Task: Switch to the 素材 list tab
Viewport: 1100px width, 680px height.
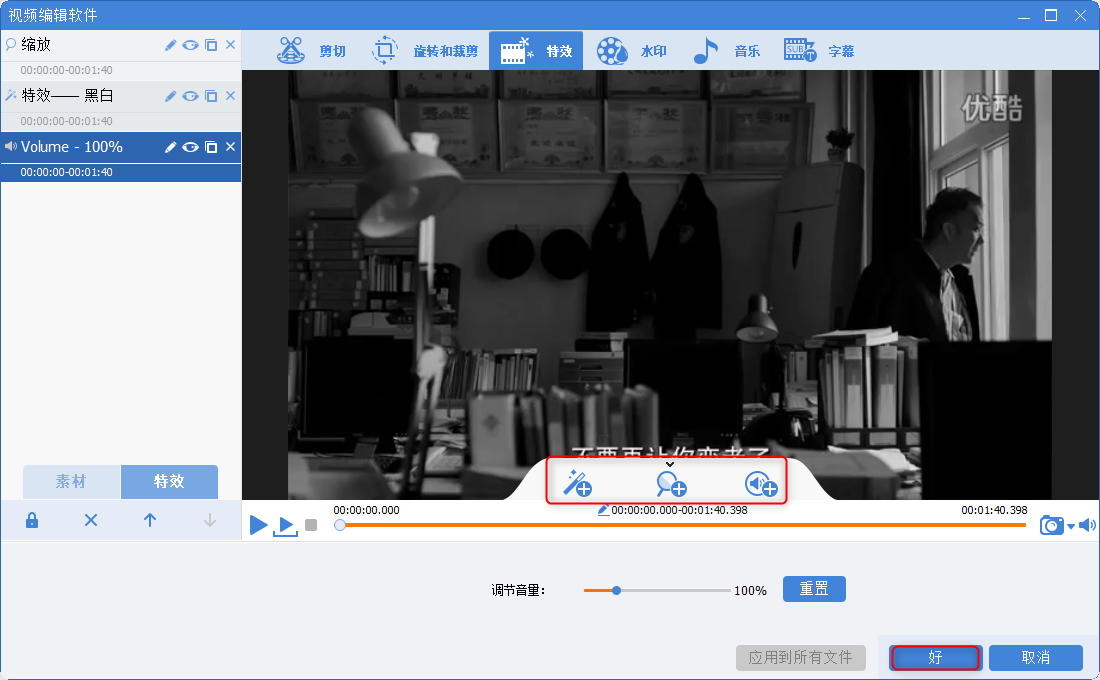Action: pos(72,481)
